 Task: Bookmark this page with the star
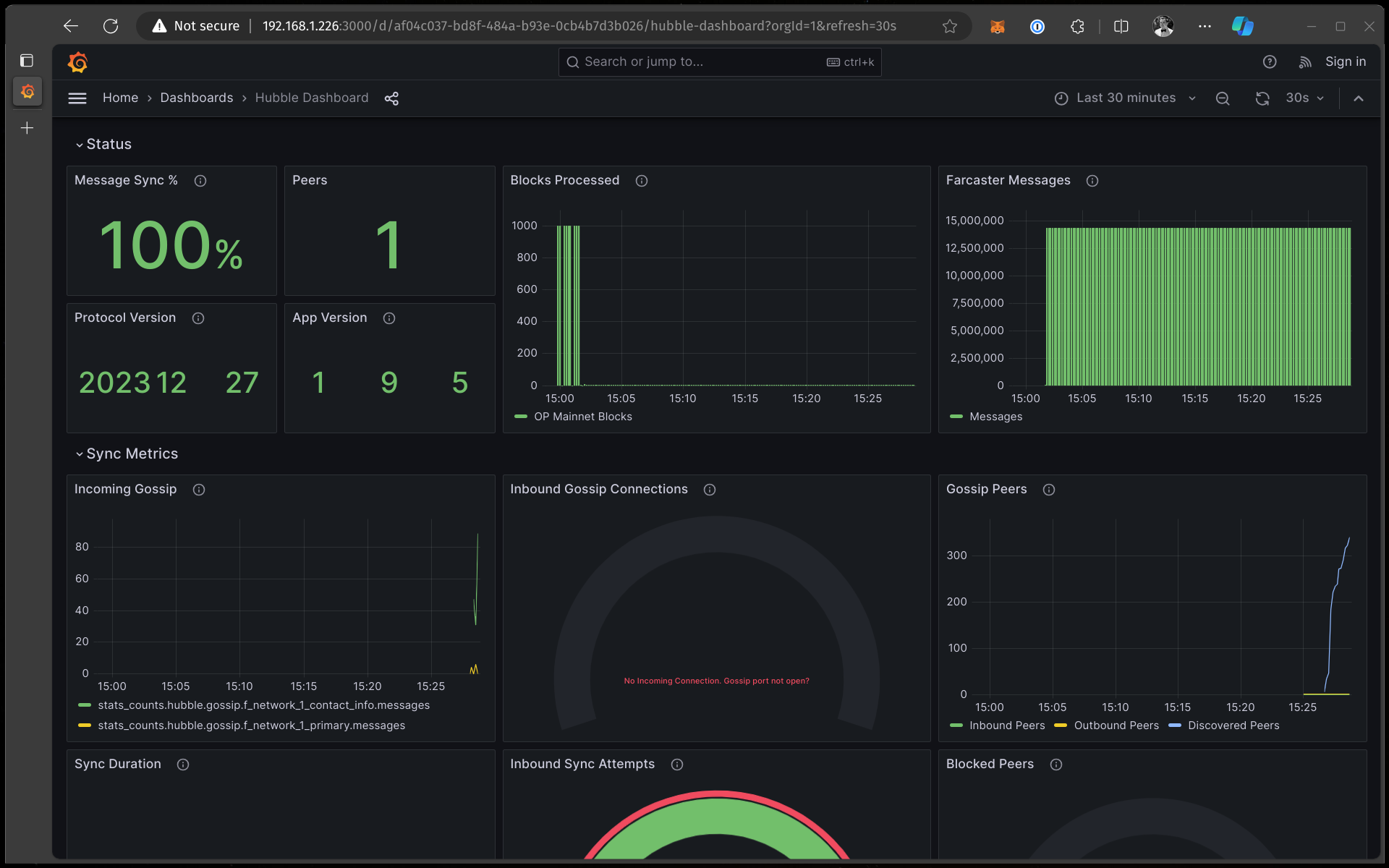pos(950,26)
